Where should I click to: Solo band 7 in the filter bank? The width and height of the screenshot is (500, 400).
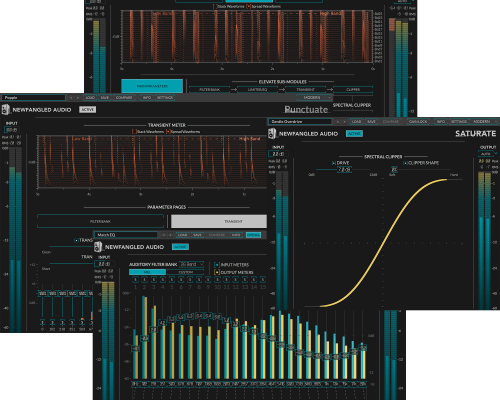pos(190,280)
